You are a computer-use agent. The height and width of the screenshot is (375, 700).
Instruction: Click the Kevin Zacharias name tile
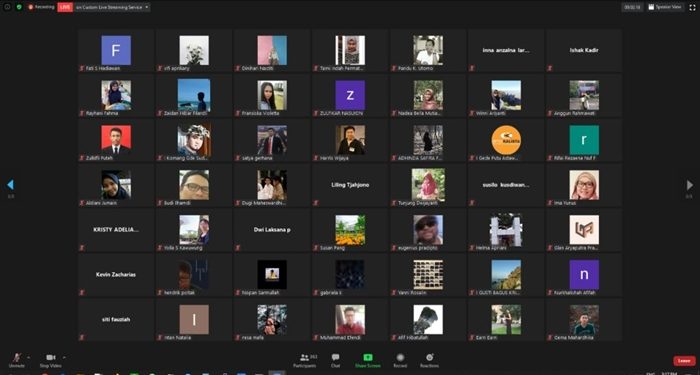[116, 275]
